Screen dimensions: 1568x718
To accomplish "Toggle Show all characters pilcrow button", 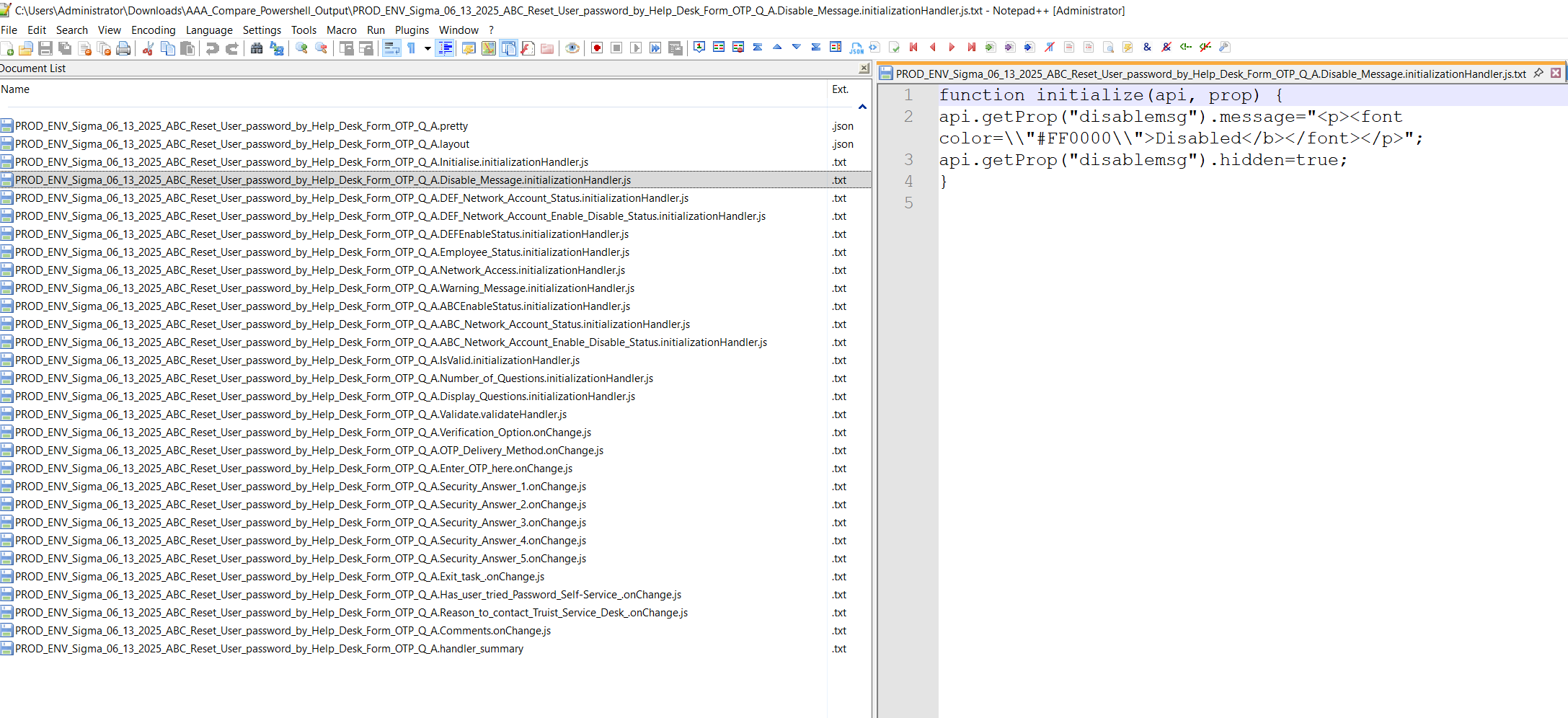I will (x=412, y=48).
